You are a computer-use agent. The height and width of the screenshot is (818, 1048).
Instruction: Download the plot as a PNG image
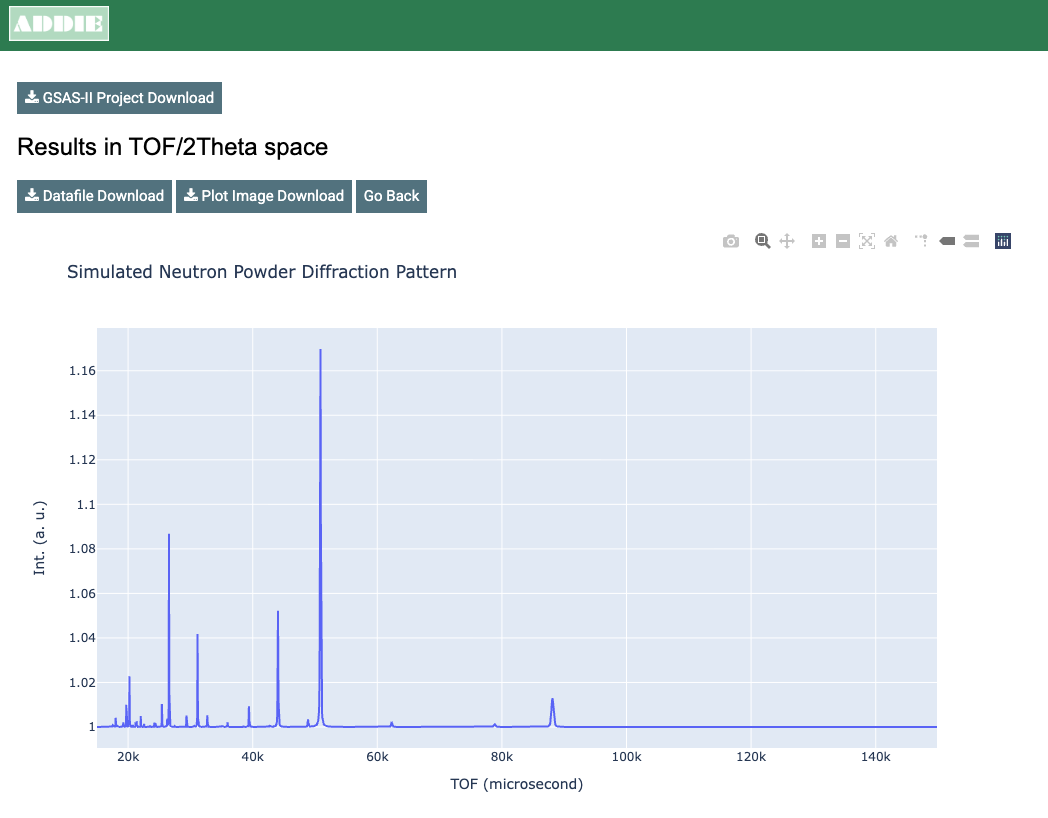point(731,241)
